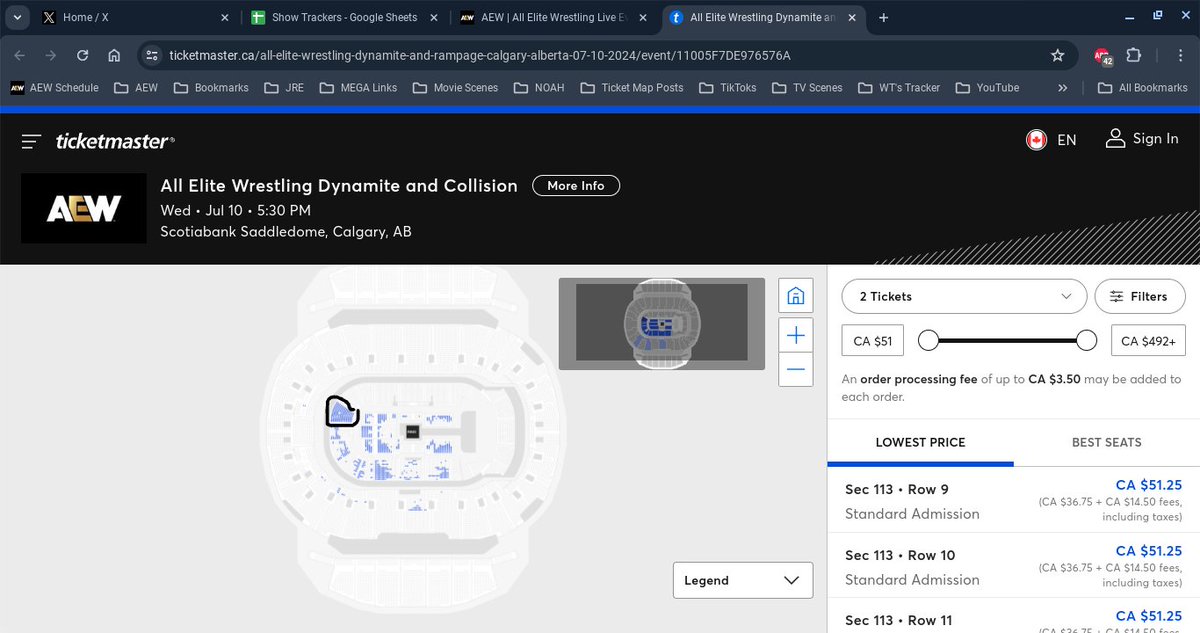This screenshot has width=1200, height=633.
Task: Click the Sign In link
Action: [x=1155, y=139]
